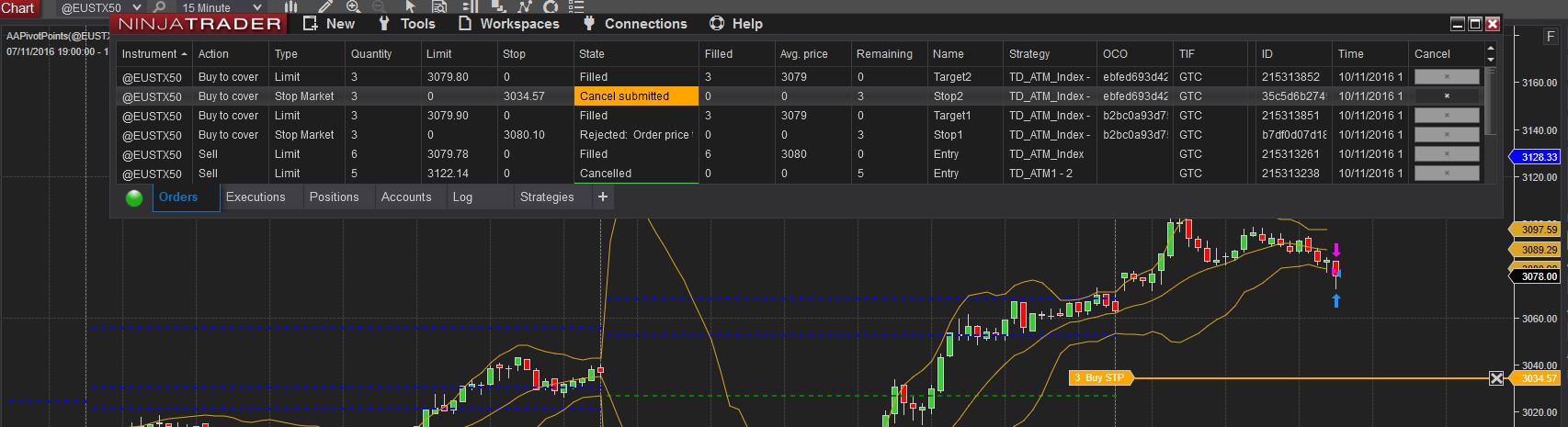Click the F button on chart corner
This screenshot has height=427, width=1568.
(1551, 37)
